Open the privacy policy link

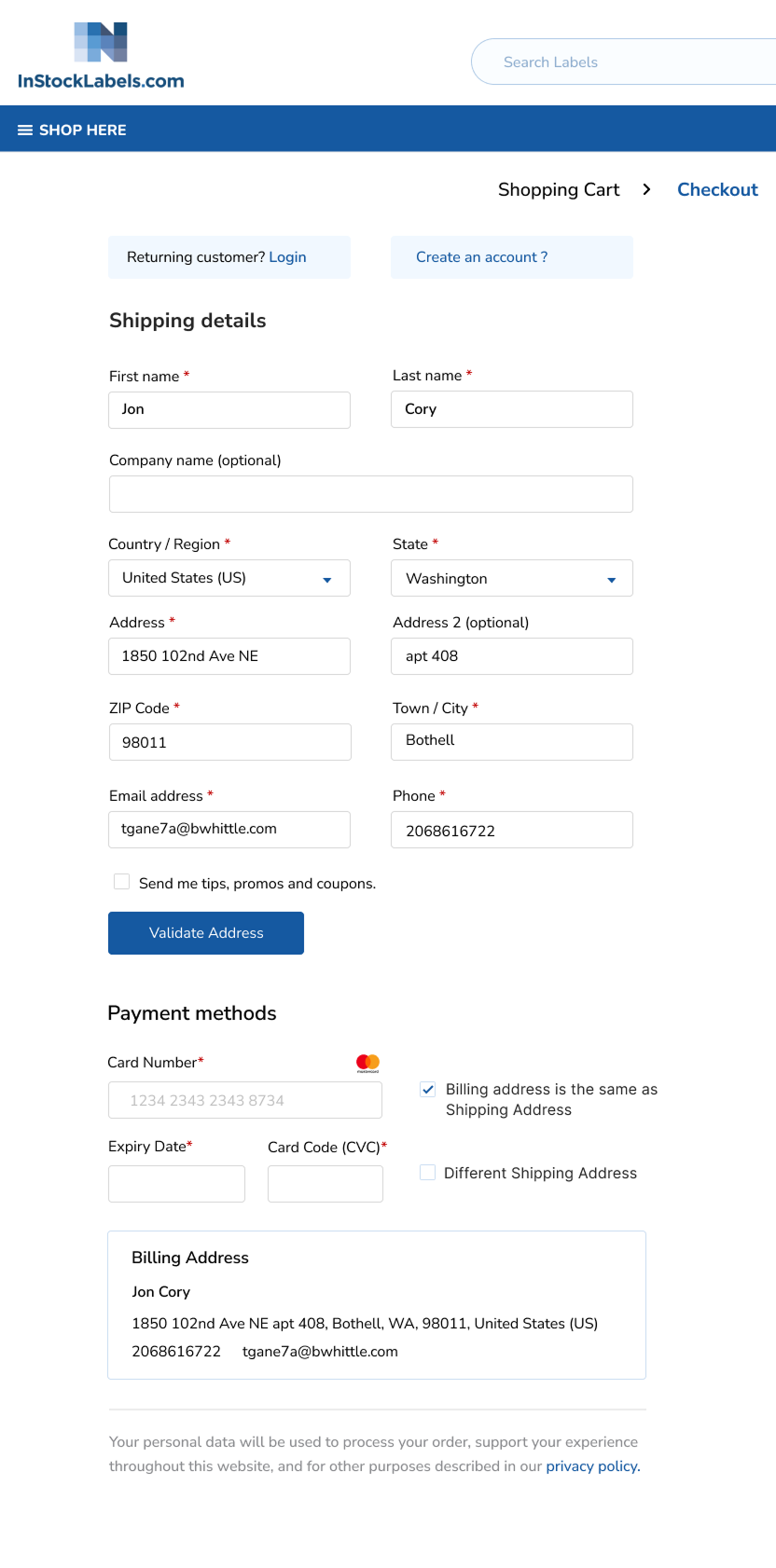click(591, 1465)
